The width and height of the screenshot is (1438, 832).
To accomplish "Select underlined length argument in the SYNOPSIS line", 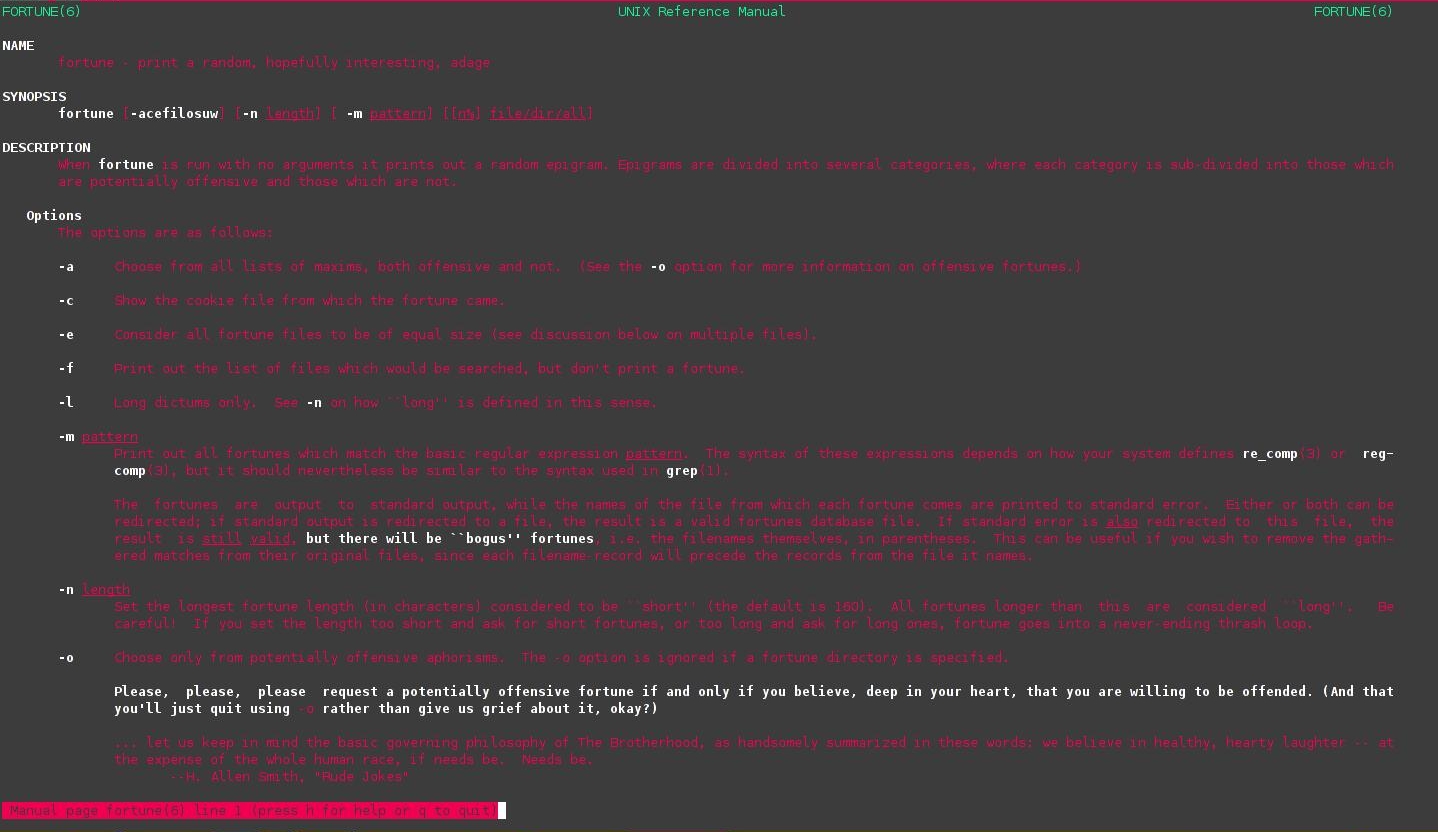I will [x=290, y=114].
